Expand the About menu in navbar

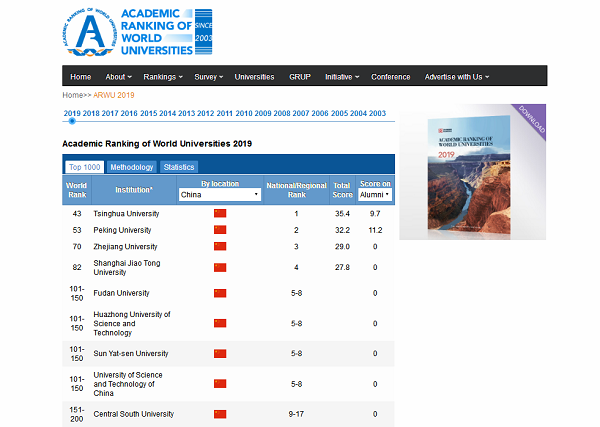pyautogui.click(x=119, y=77)
